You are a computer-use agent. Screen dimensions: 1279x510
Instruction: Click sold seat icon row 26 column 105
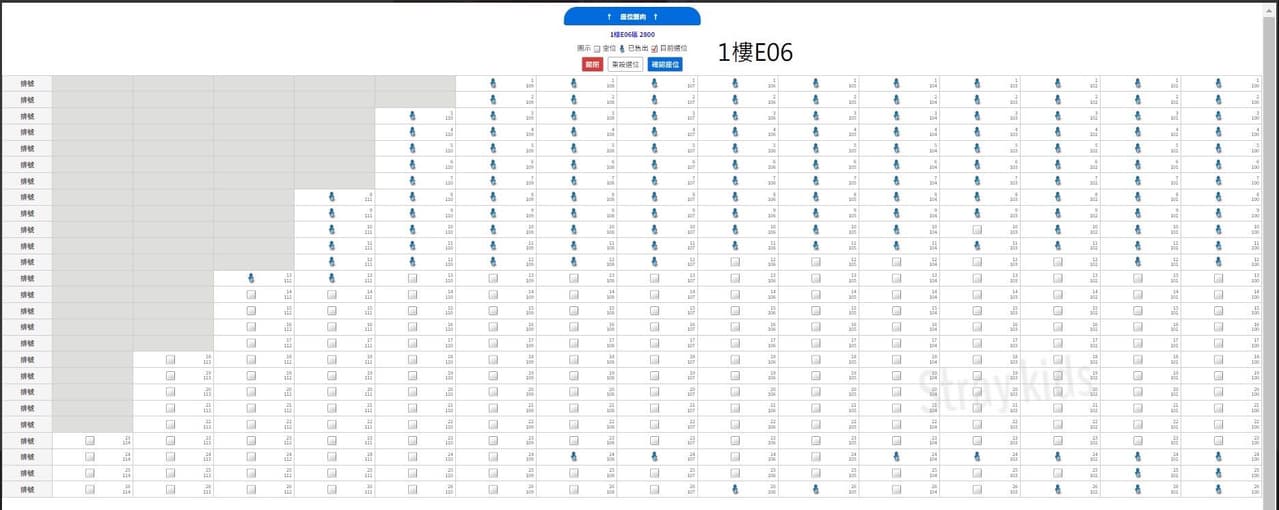pos(816,489)
